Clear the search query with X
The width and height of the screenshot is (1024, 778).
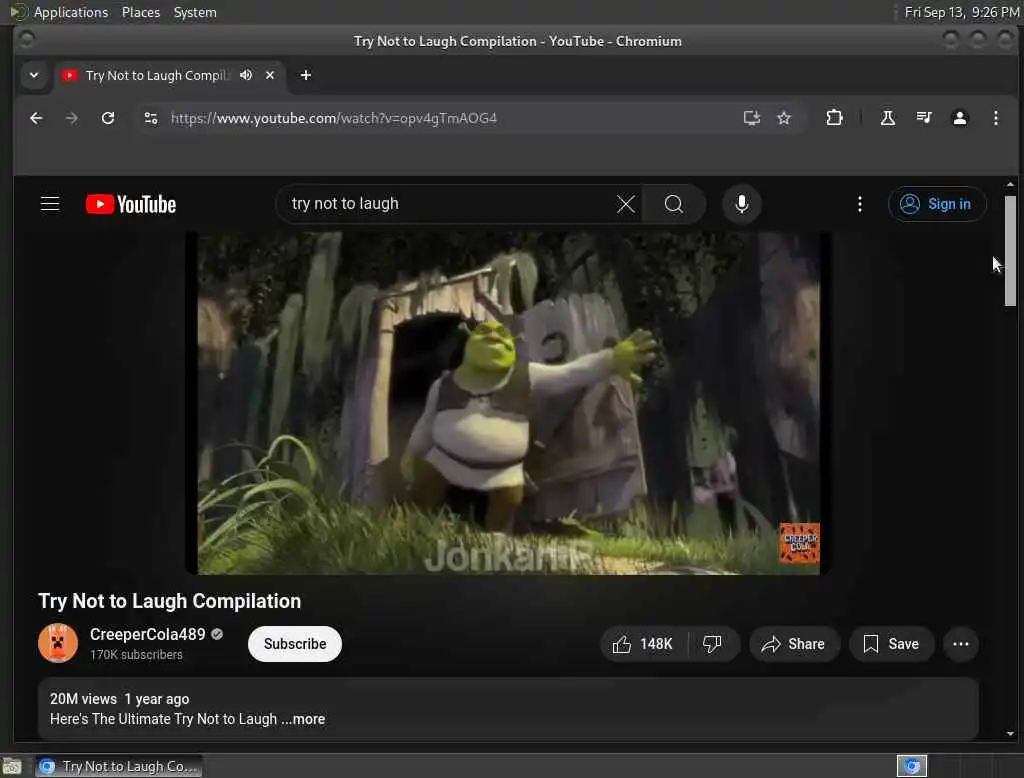pos(626,204)
